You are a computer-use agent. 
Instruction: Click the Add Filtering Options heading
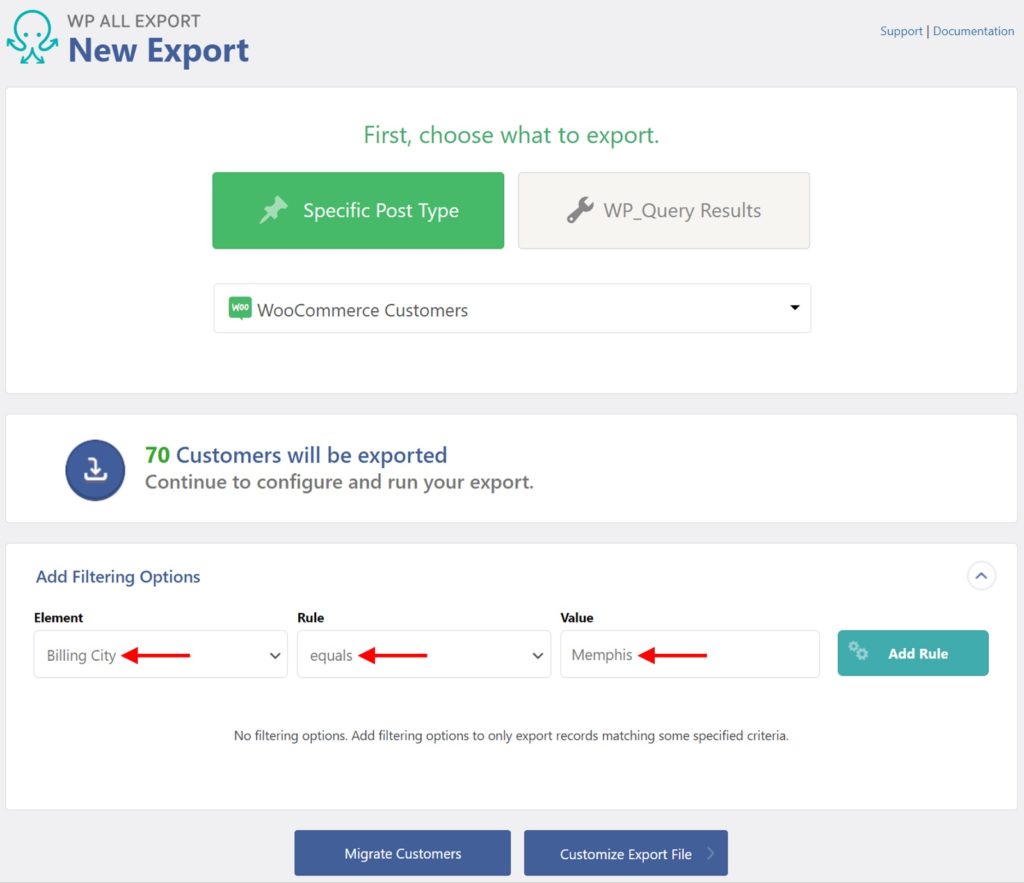click(117, 576)
